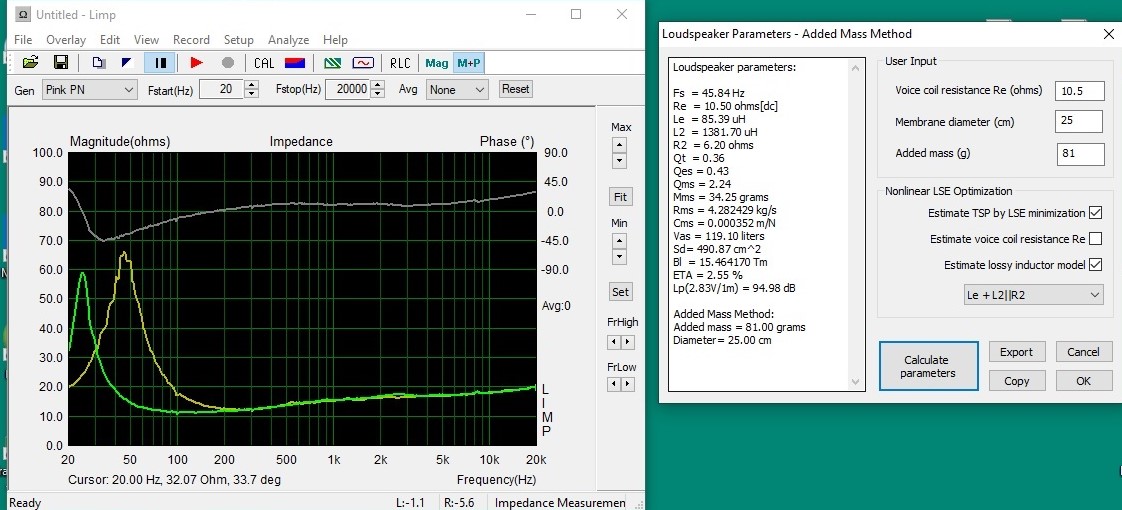Uncheck Estimate TSP by LSE minimization
The height and width of the screenshot is (510, 1122).
(x=1095, y=212)
